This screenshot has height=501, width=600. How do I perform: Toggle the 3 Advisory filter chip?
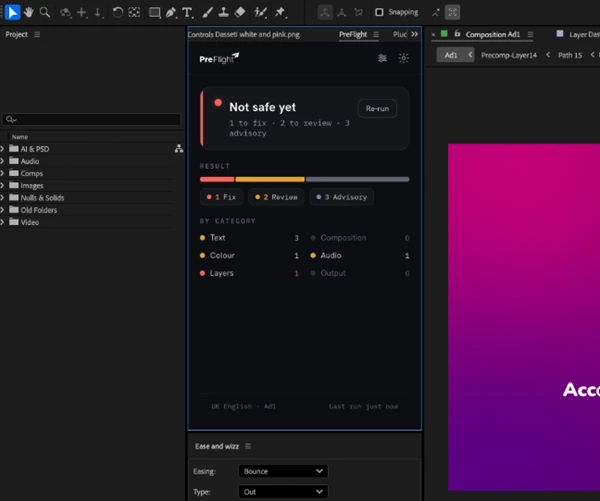(342, 197)
